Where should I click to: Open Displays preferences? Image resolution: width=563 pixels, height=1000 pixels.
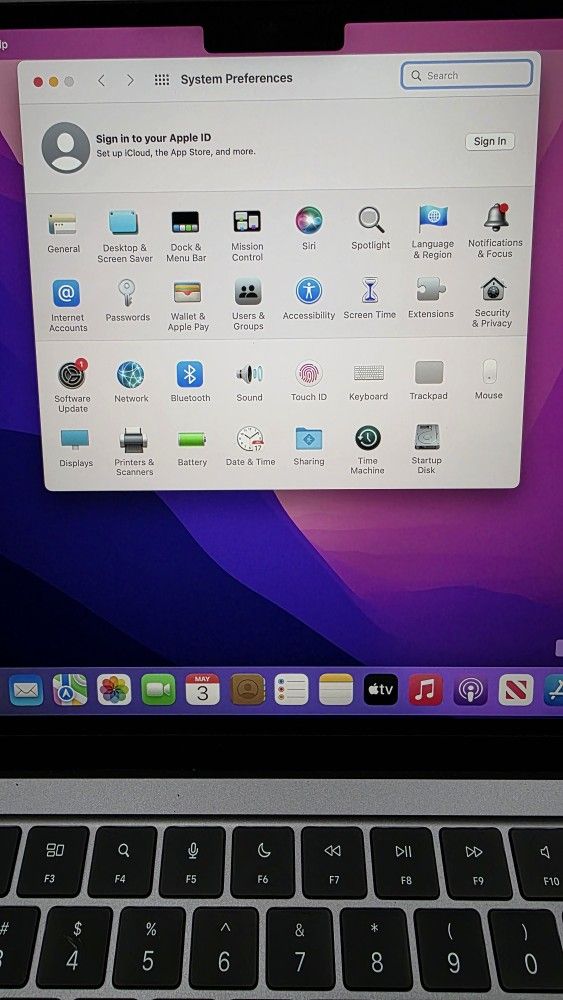(x=75, y=440)
